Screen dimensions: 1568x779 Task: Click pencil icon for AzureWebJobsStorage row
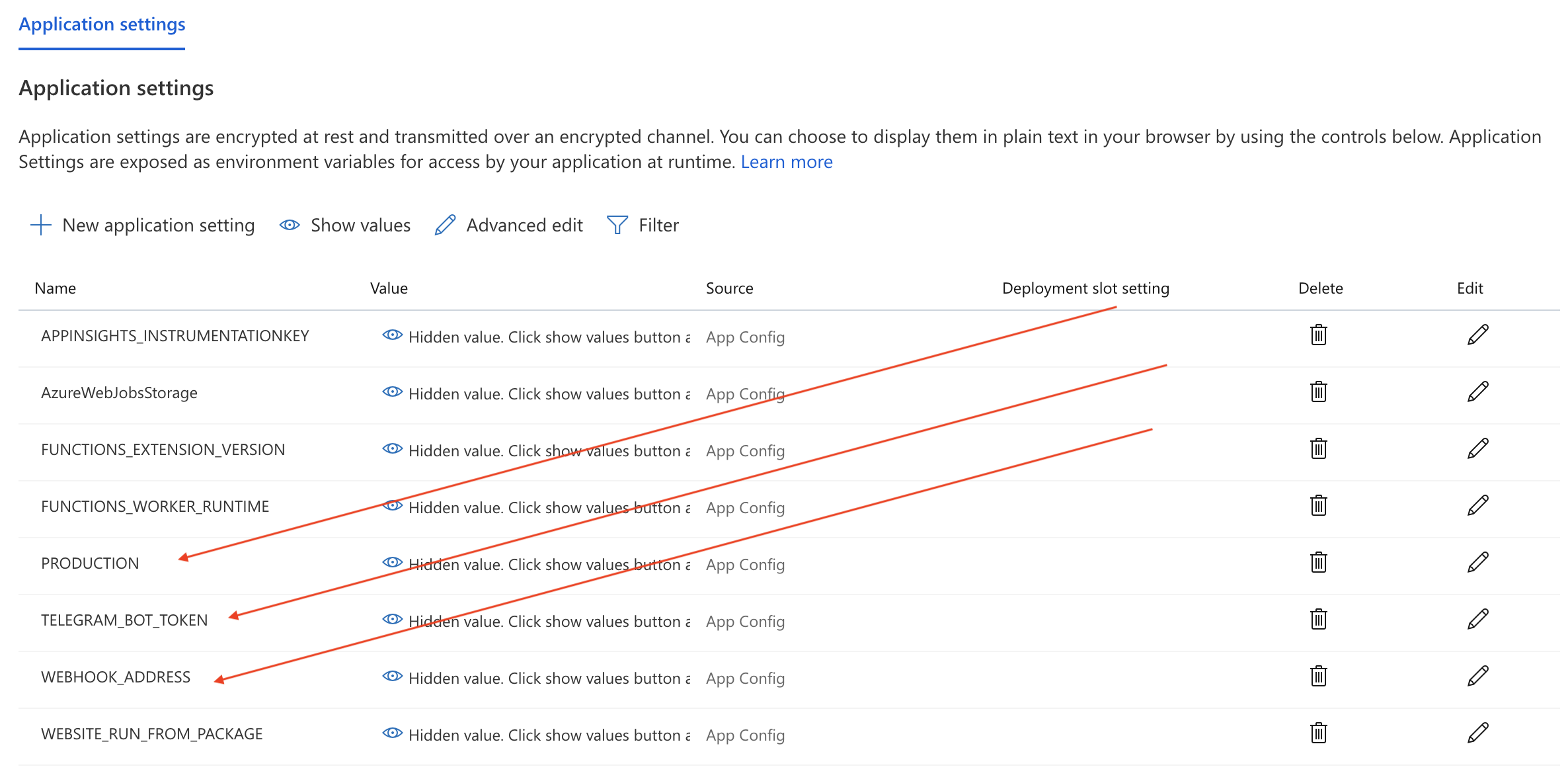pyautogui.click(x=1477, y=392)
